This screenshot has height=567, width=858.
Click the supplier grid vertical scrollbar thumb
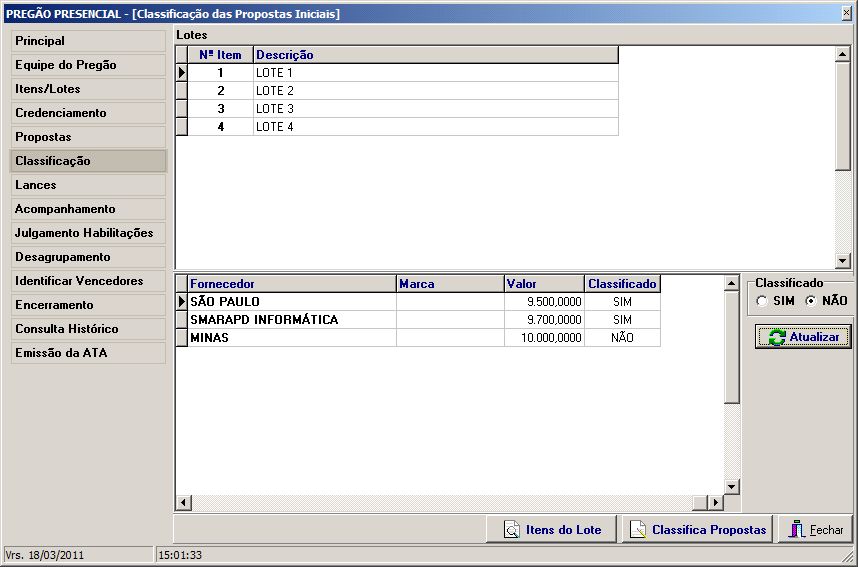tap(732, 348)
